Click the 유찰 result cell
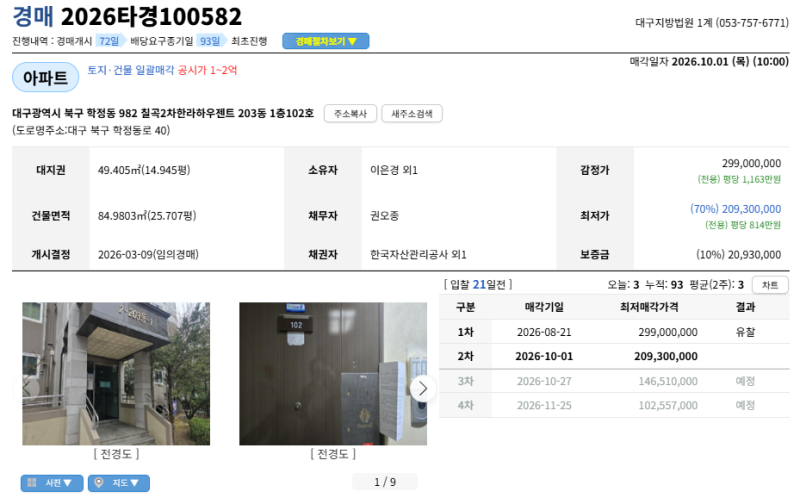The height and width of the screenshot is (504, 800). click(745, 332)
